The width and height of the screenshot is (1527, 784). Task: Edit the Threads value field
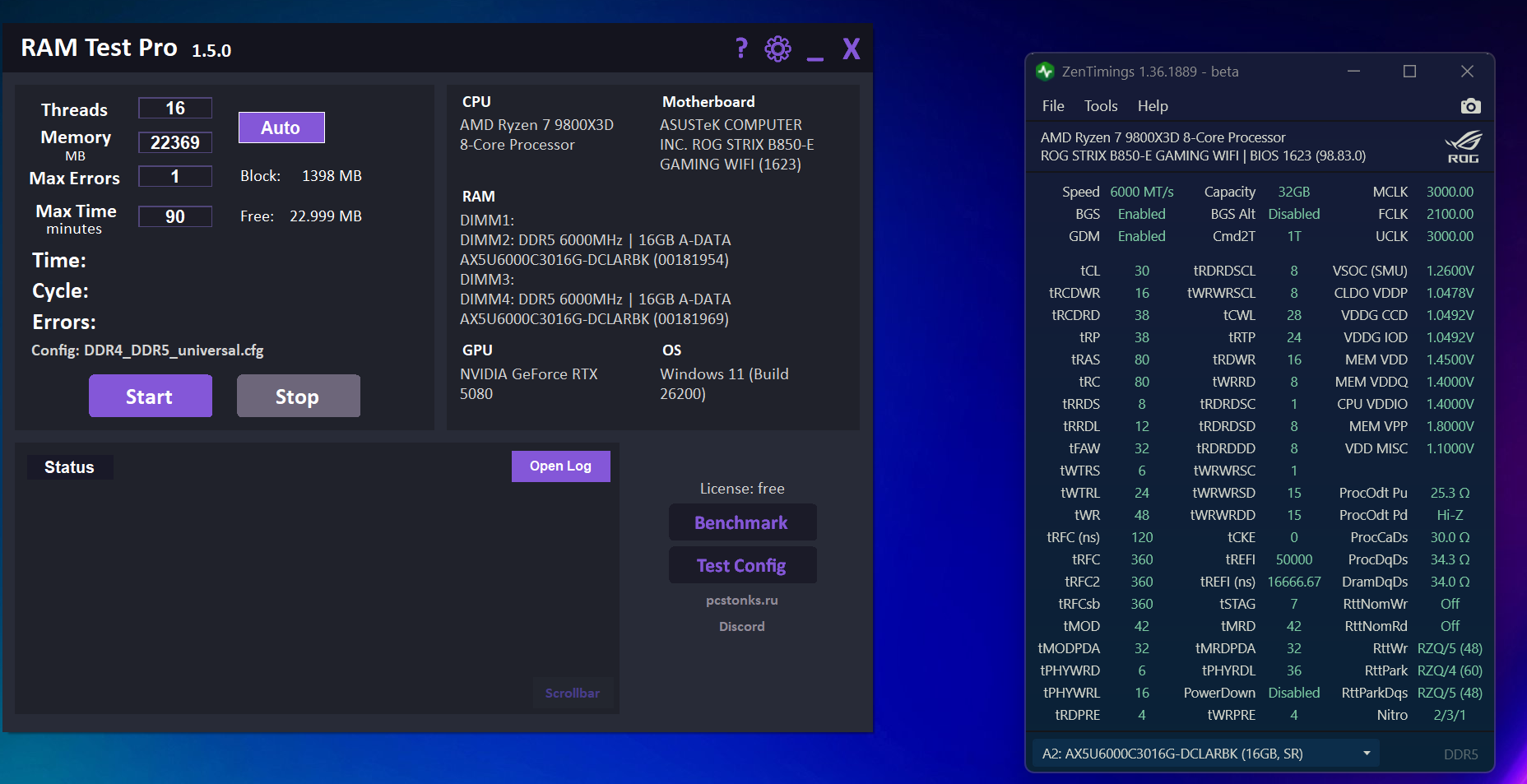tap(175, 109)
